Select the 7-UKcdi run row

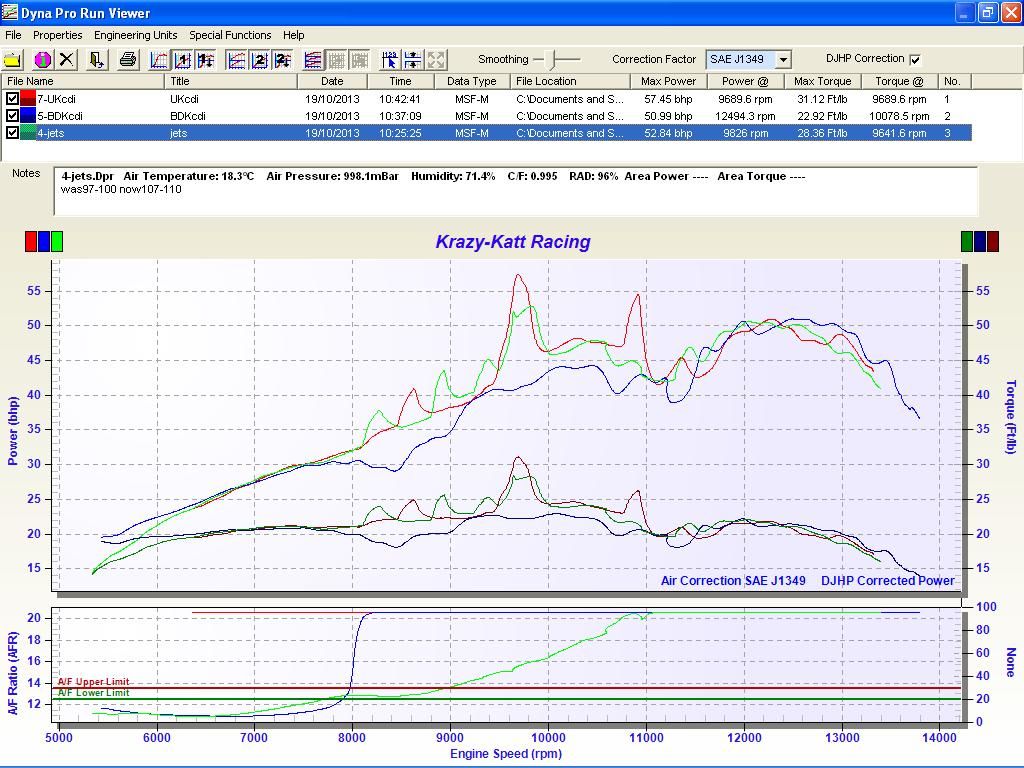[x=487, y=99]
